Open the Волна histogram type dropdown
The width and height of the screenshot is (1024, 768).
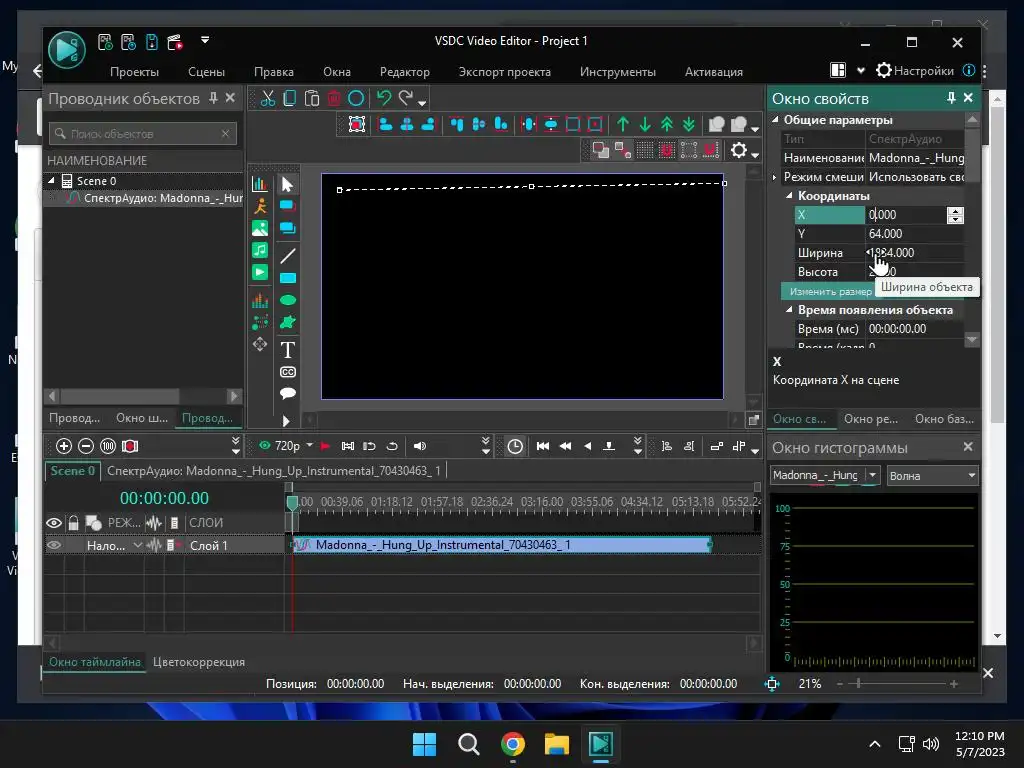pos(932,476)
